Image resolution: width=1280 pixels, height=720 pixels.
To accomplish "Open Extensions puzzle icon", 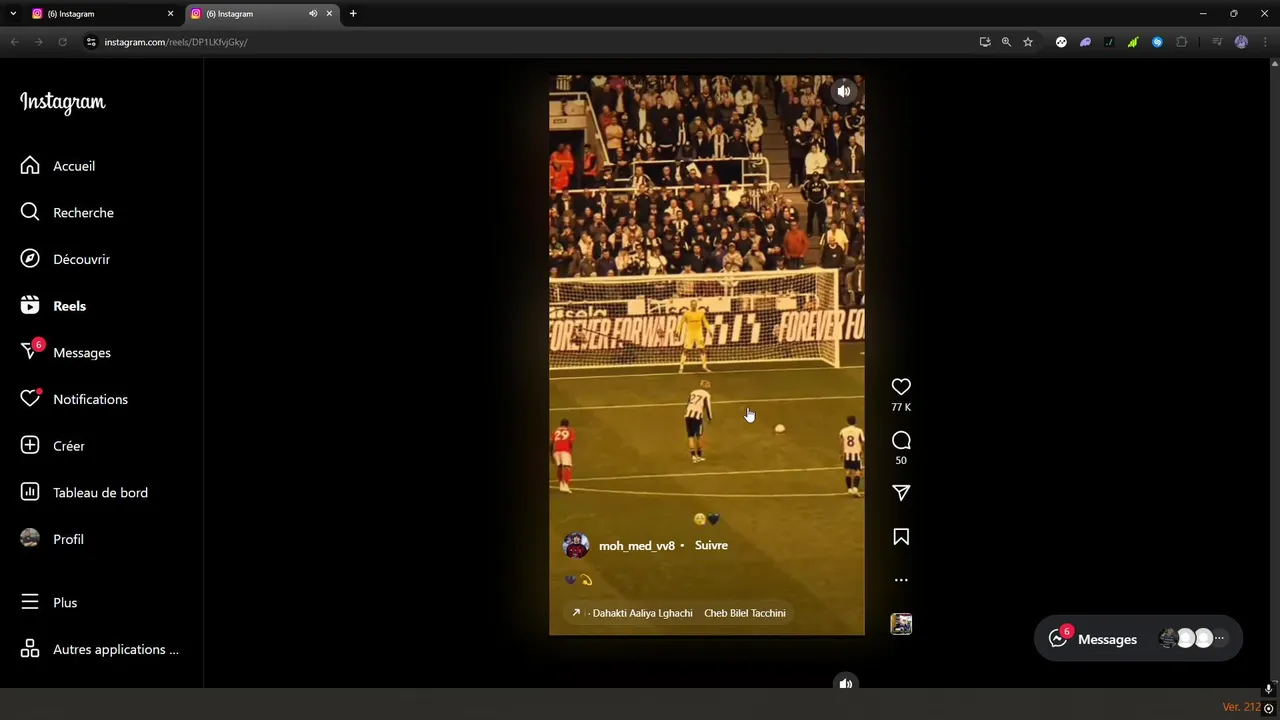I will 1182,42.
